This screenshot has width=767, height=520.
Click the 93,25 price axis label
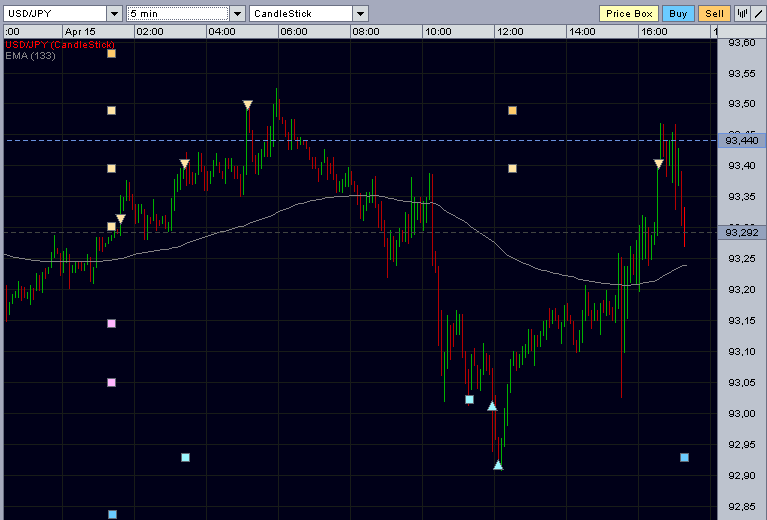point(742,259)
